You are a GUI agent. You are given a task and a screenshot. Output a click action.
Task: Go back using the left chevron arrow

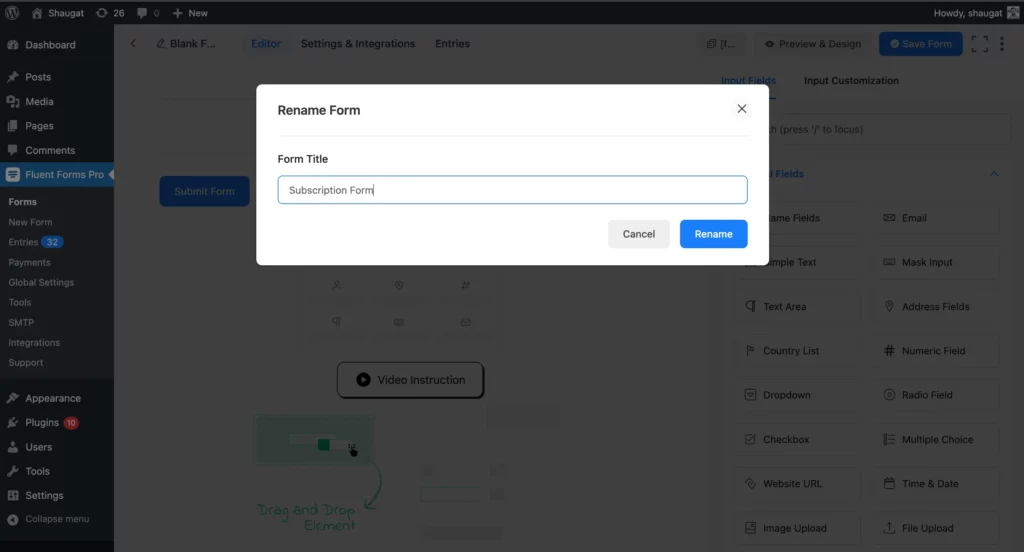click(x=133, y=44)
